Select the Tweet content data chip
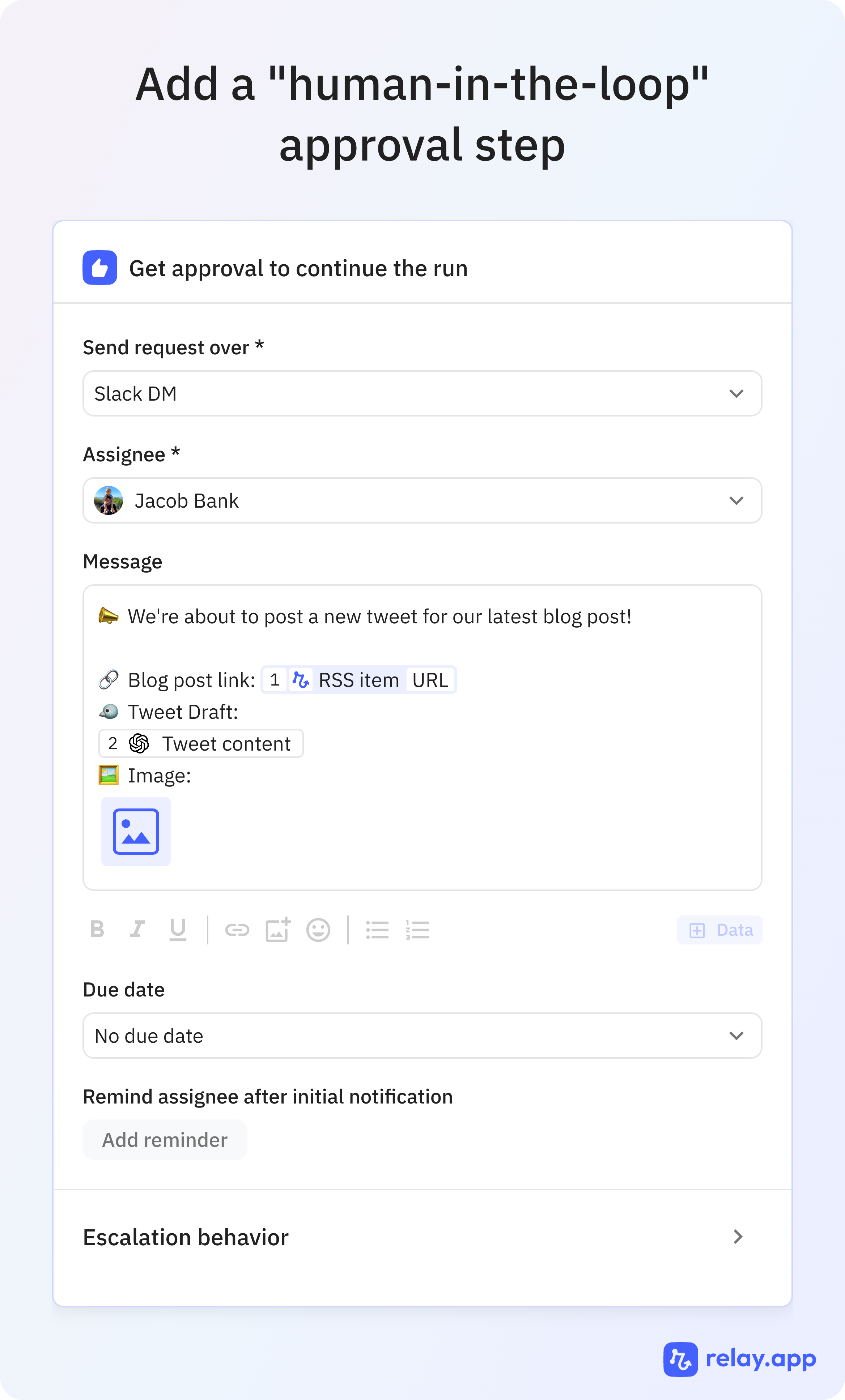845x1400 pixels. coord(201,743)
